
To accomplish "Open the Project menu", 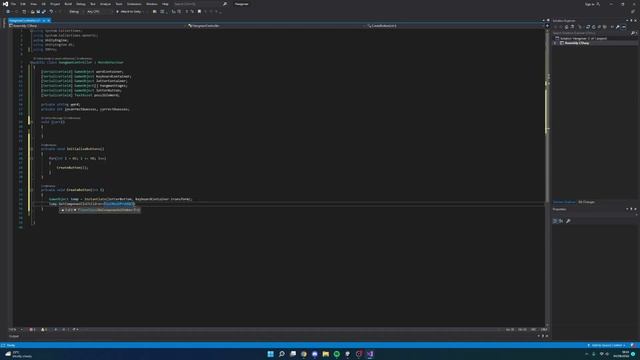I will pos(55,4).
